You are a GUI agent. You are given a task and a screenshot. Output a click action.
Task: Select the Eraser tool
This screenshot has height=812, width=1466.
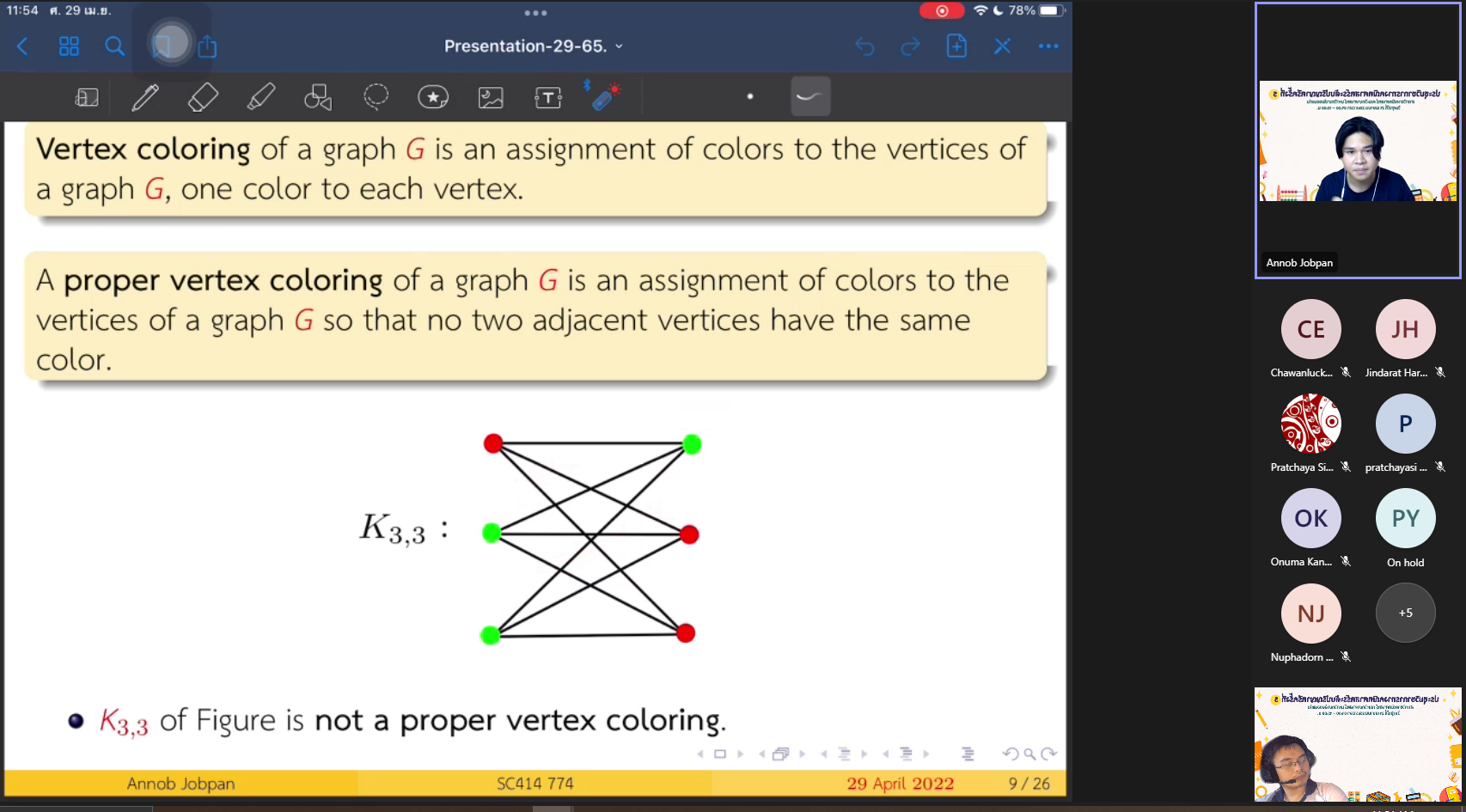click(x=203, y=97)
